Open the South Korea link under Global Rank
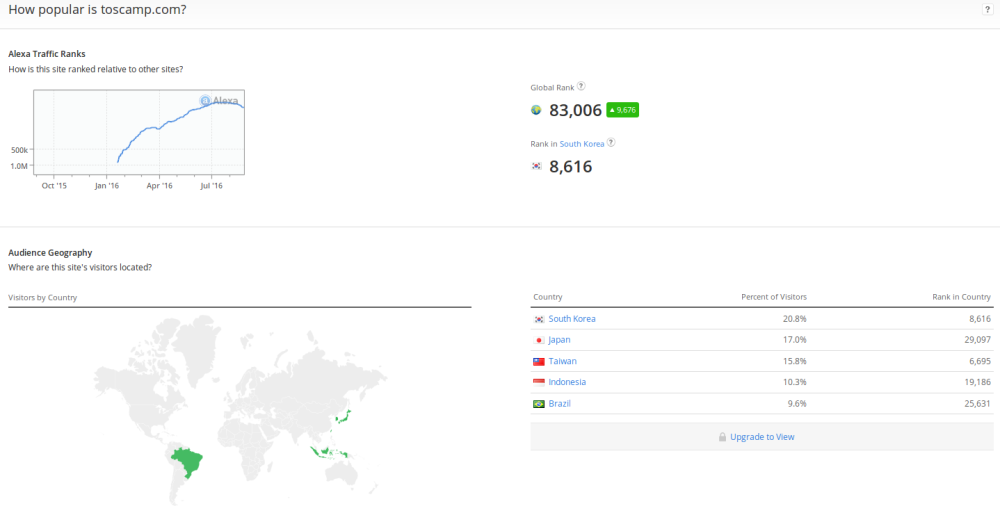Viewport: 1000px width, 522px height. point(582,144)
